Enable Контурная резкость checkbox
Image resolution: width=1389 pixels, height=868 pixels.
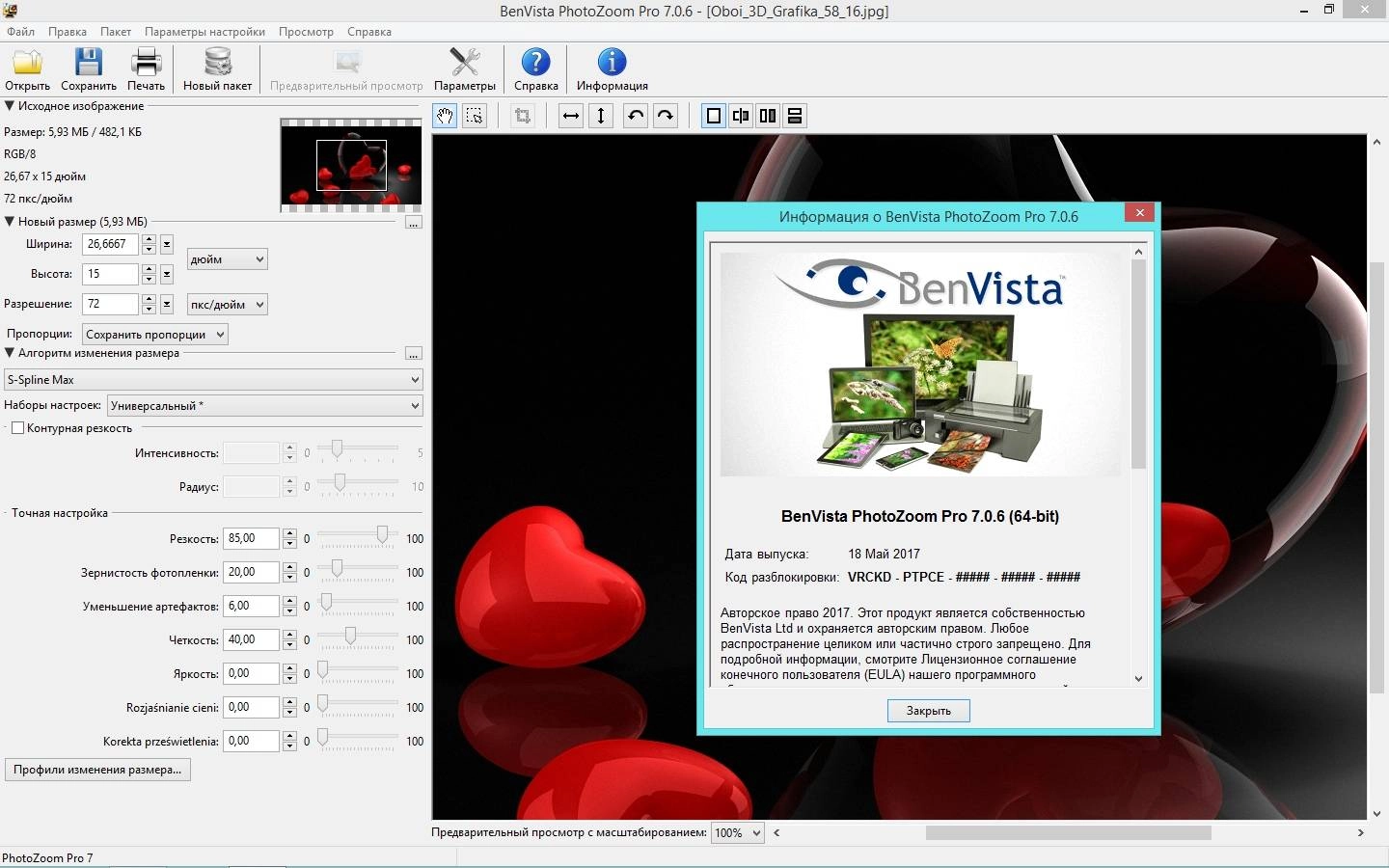point(17,428)
